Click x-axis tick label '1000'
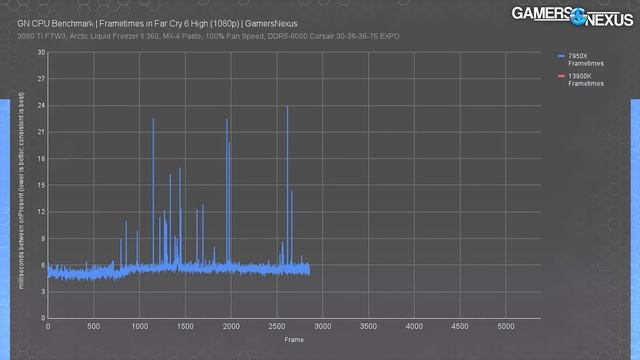 (x=140, y=327)
